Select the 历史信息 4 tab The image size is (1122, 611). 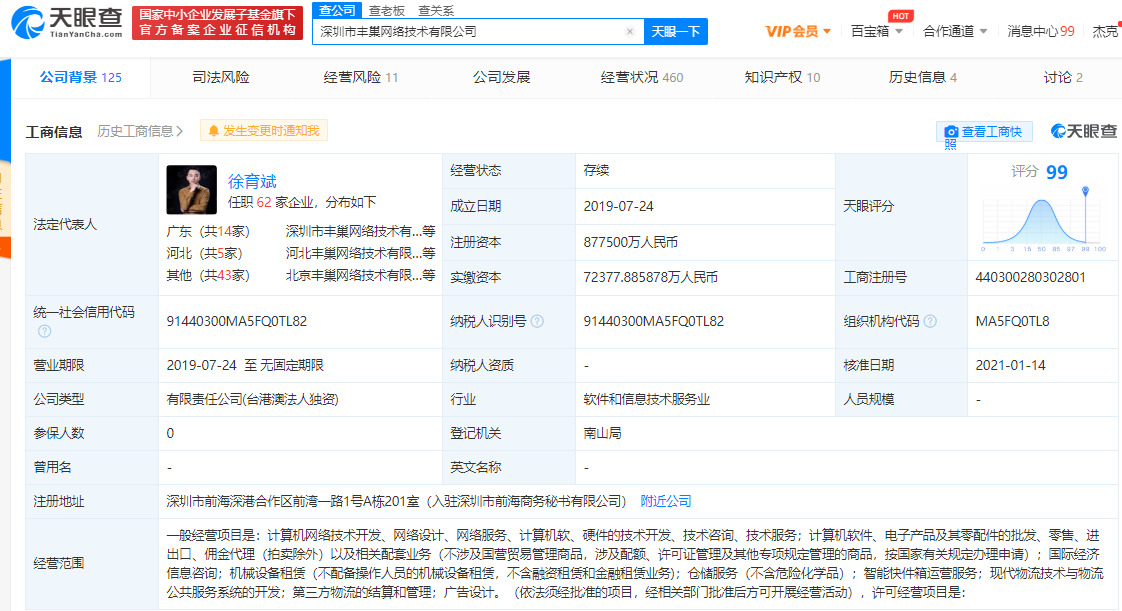tap(922, 77)
